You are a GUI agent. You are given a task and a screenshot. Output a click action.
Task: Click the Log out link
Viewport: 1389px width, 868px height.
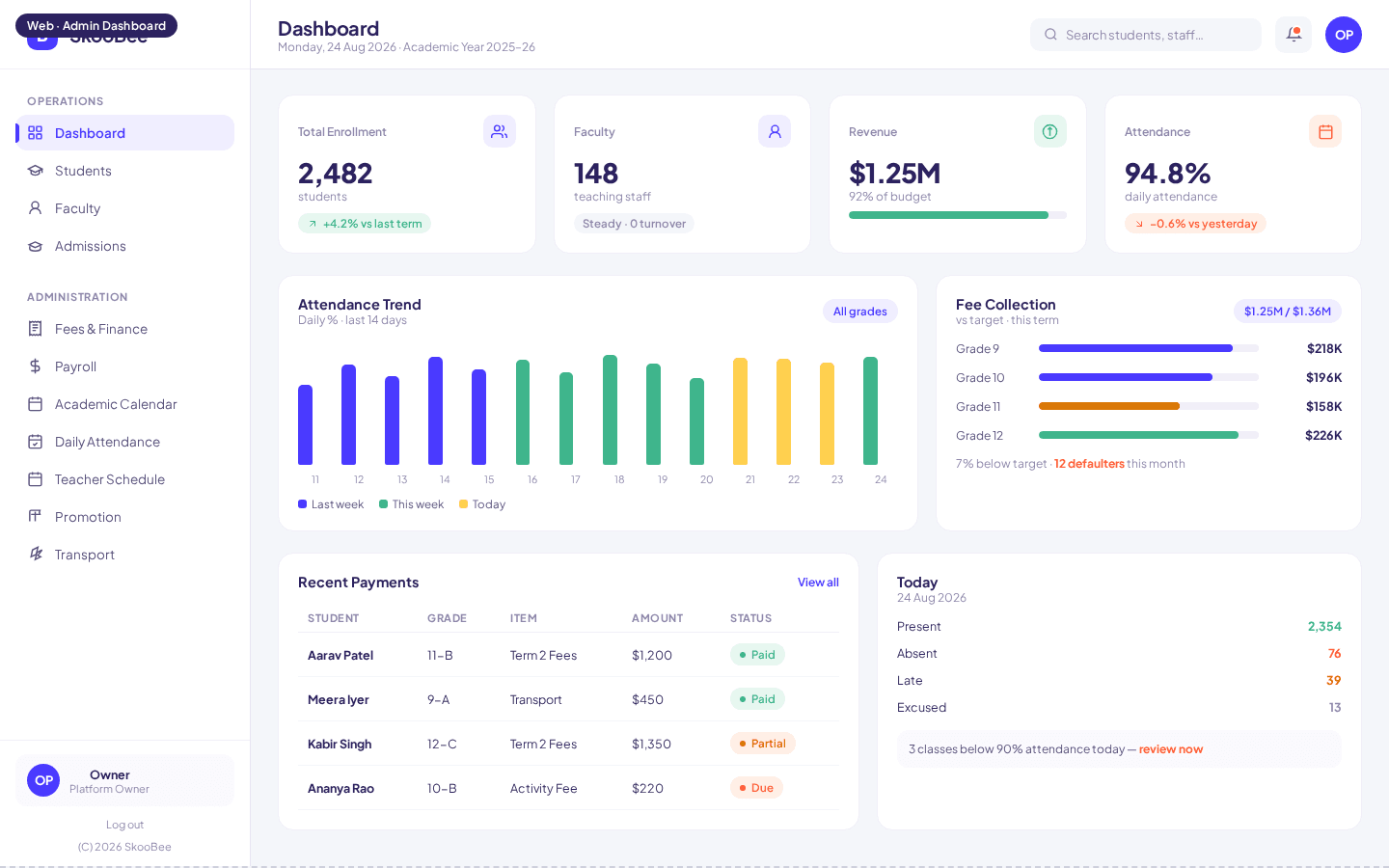[x=124, y=825]
